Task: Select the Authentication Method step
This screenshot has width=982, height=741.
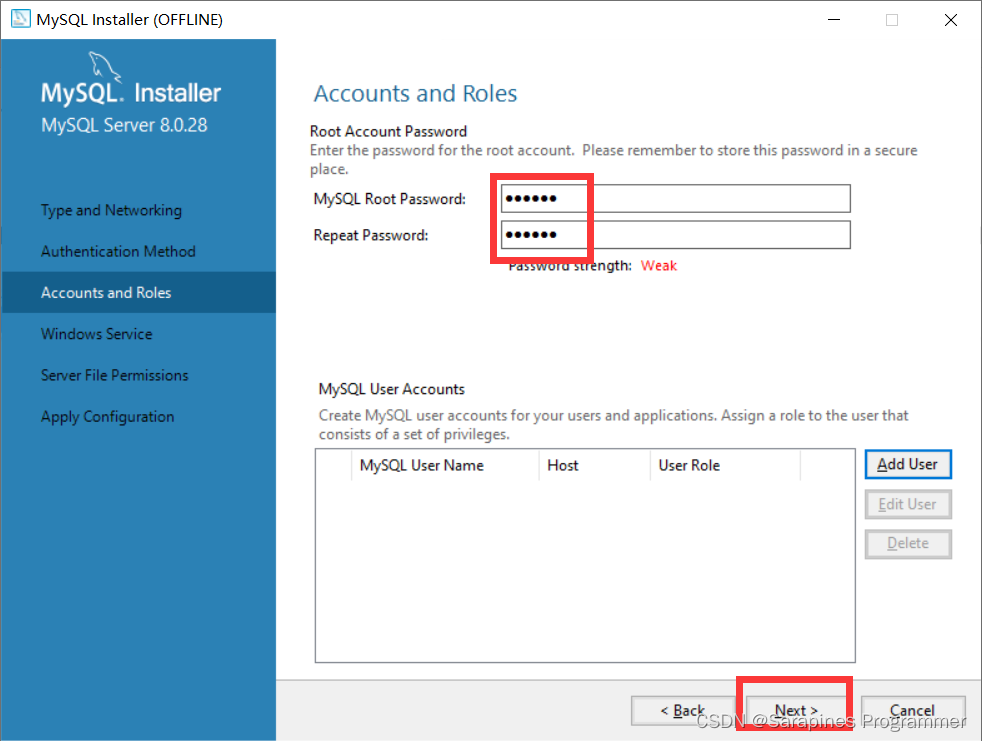Action: click(x=116, y=251)
